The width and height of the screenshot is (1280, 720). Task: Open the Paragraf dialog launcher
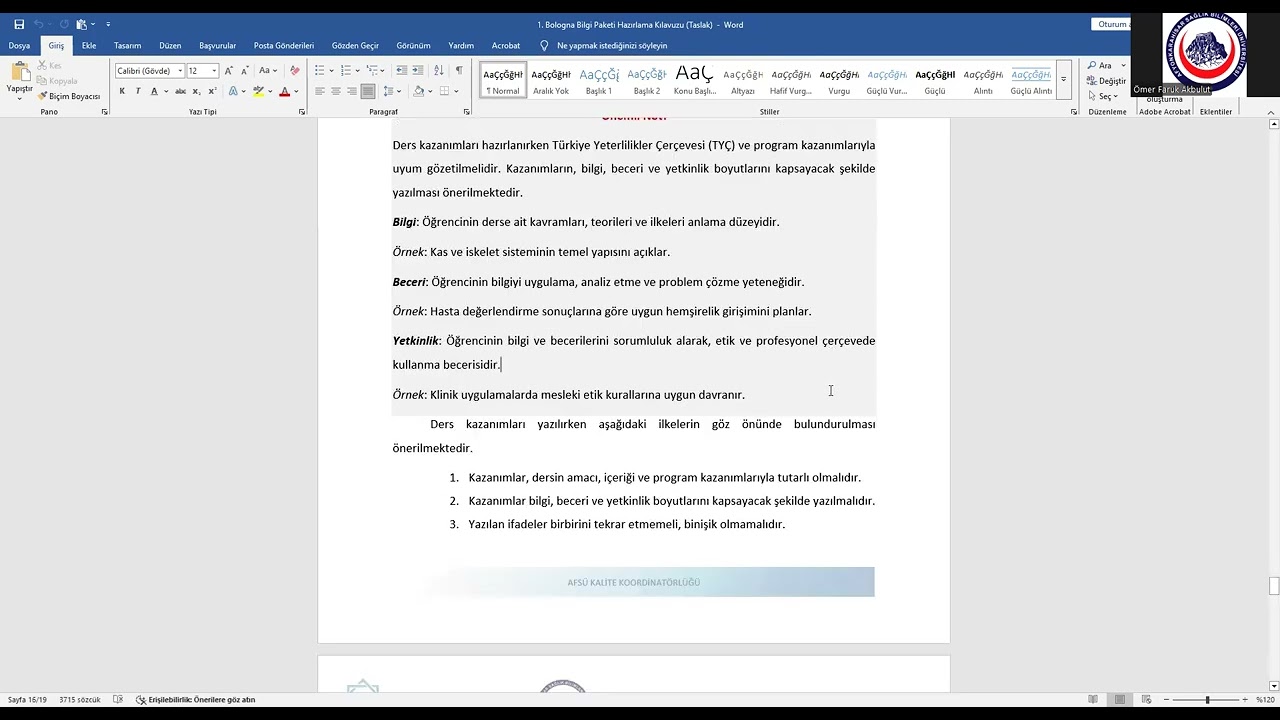pos(466,112)
